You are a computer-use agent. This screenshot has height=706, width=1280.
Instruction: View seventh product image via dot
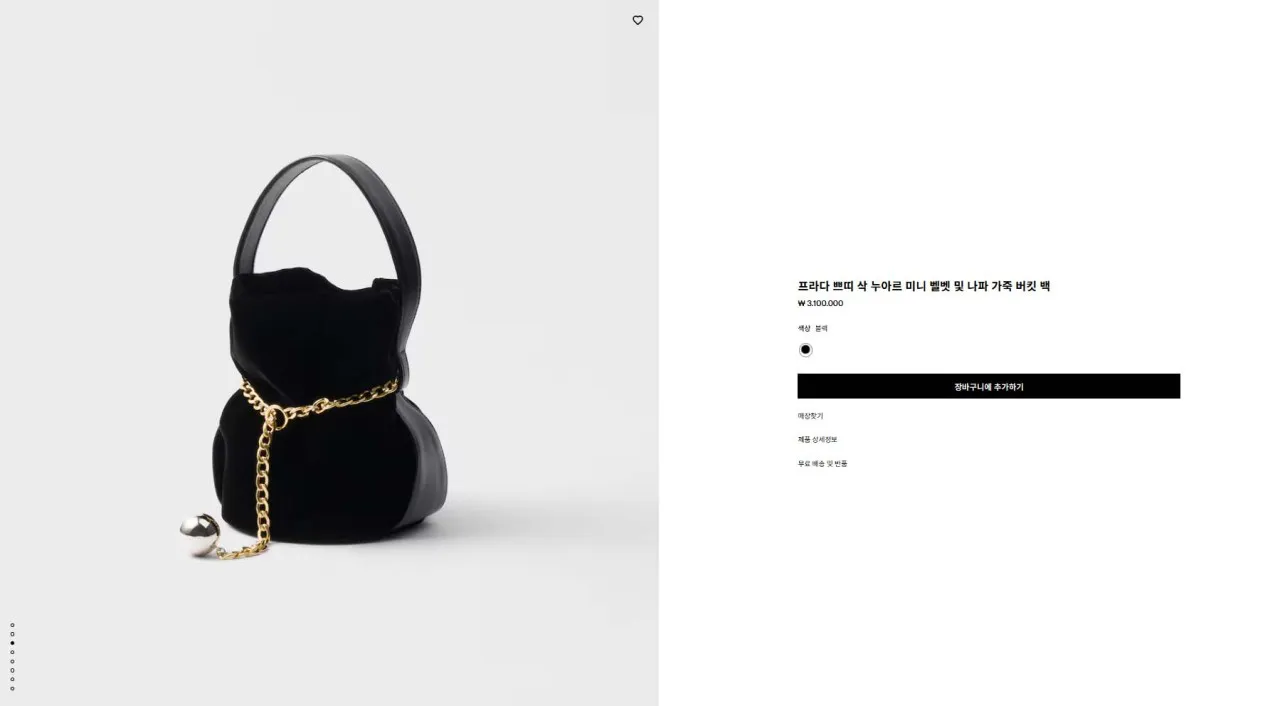[x=12, y=679]
